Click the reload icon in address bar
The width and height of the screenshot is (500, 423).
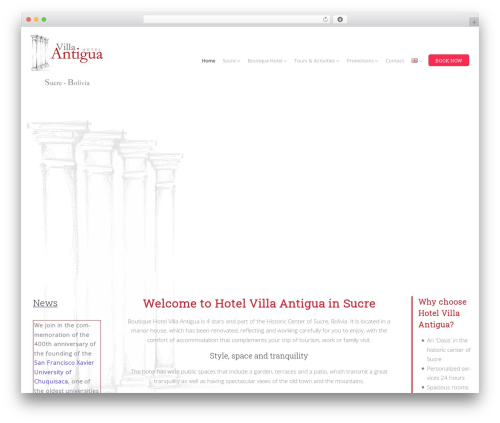point(325,20)
